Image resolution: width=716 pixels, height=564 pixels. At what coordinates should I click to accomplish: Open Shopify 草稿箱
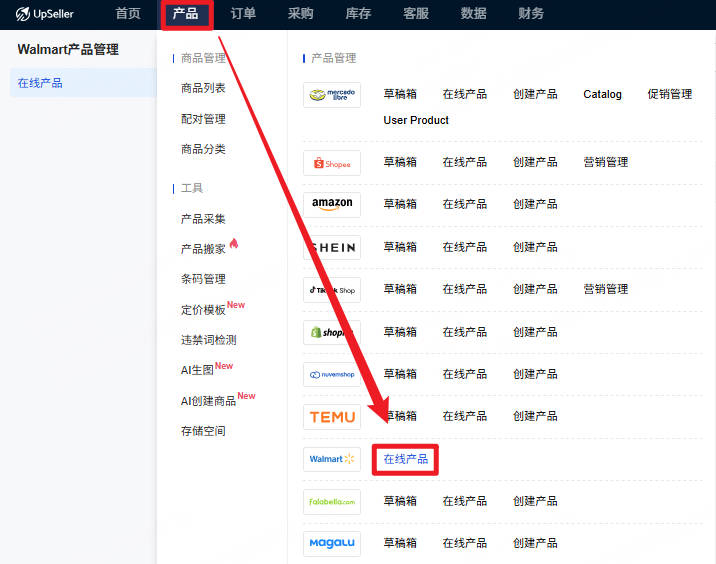[x=400, y=332]
